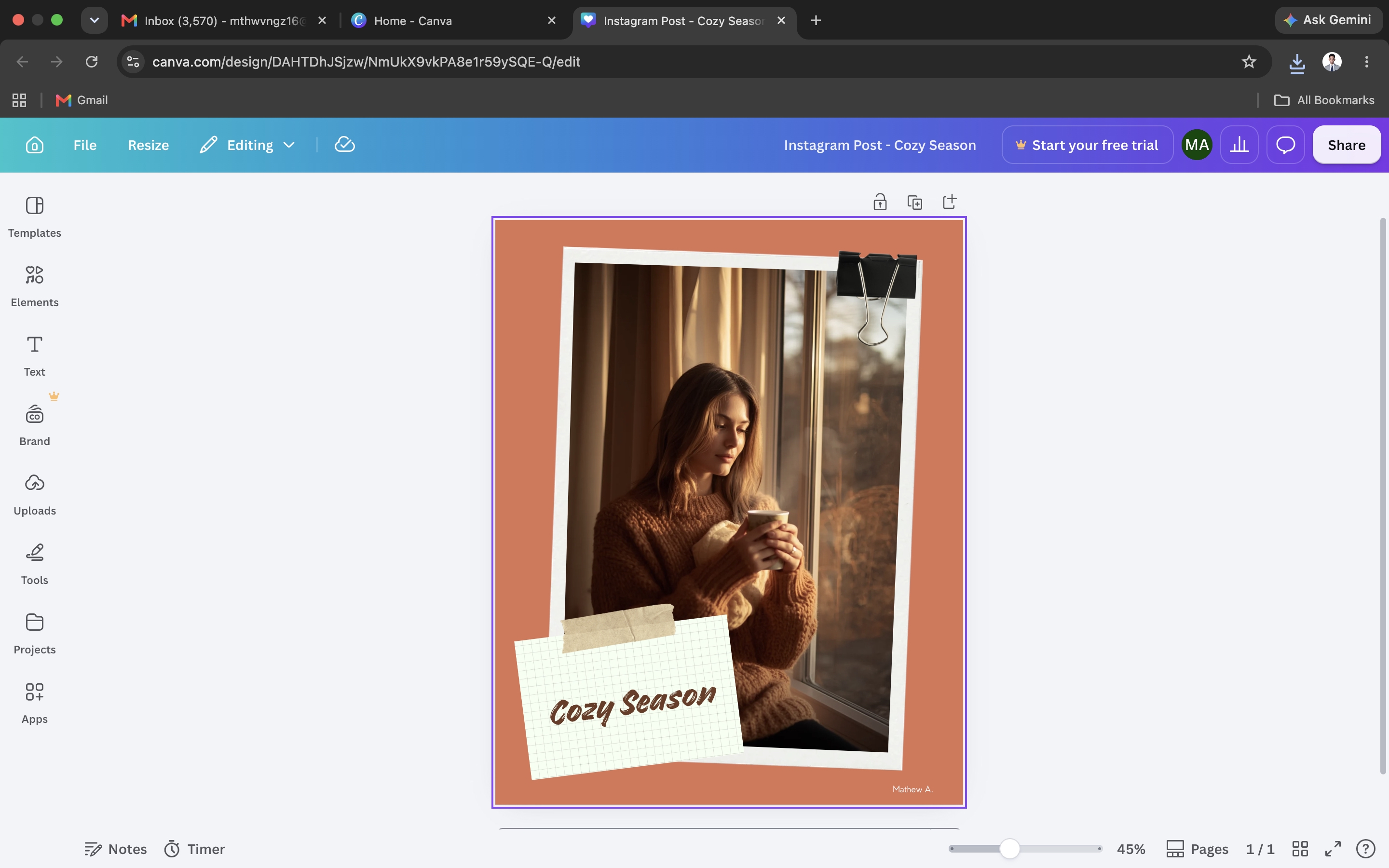Lock the page with padlock icon
Viewport: 1389px width, 868px height.
(880, 202)
